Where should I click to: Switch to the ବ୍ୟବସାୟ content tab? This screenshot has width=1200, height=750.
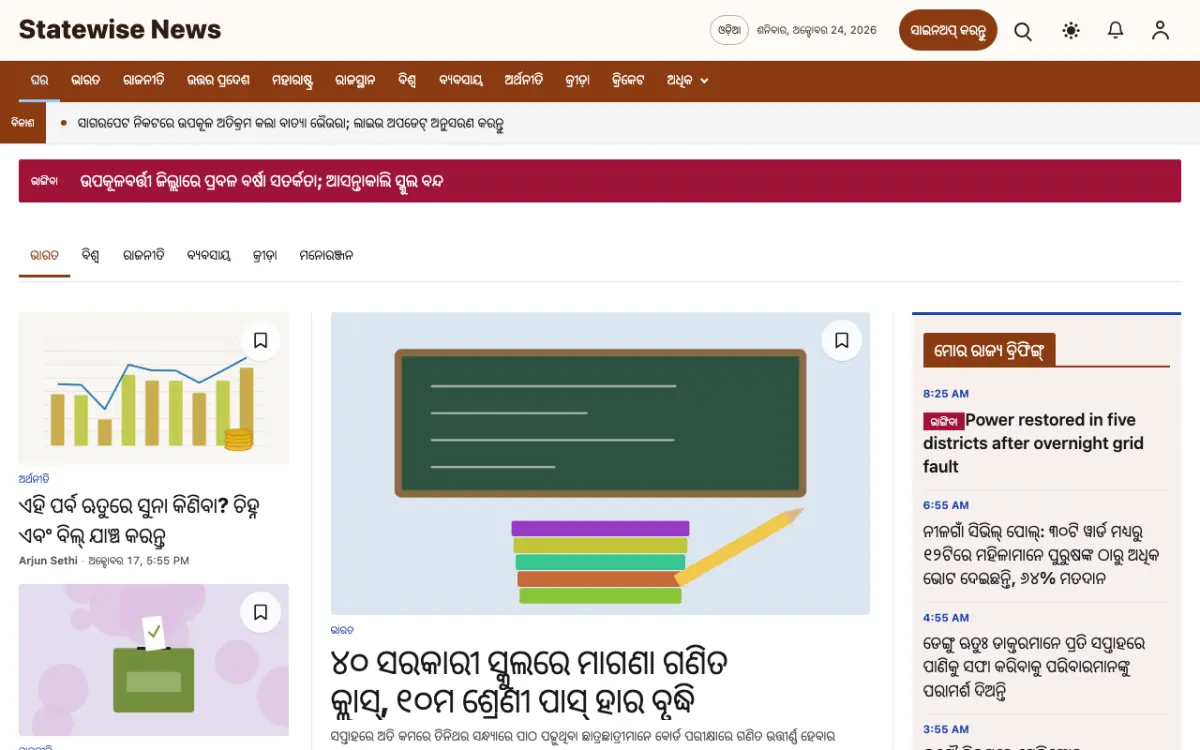click(209, 256)
